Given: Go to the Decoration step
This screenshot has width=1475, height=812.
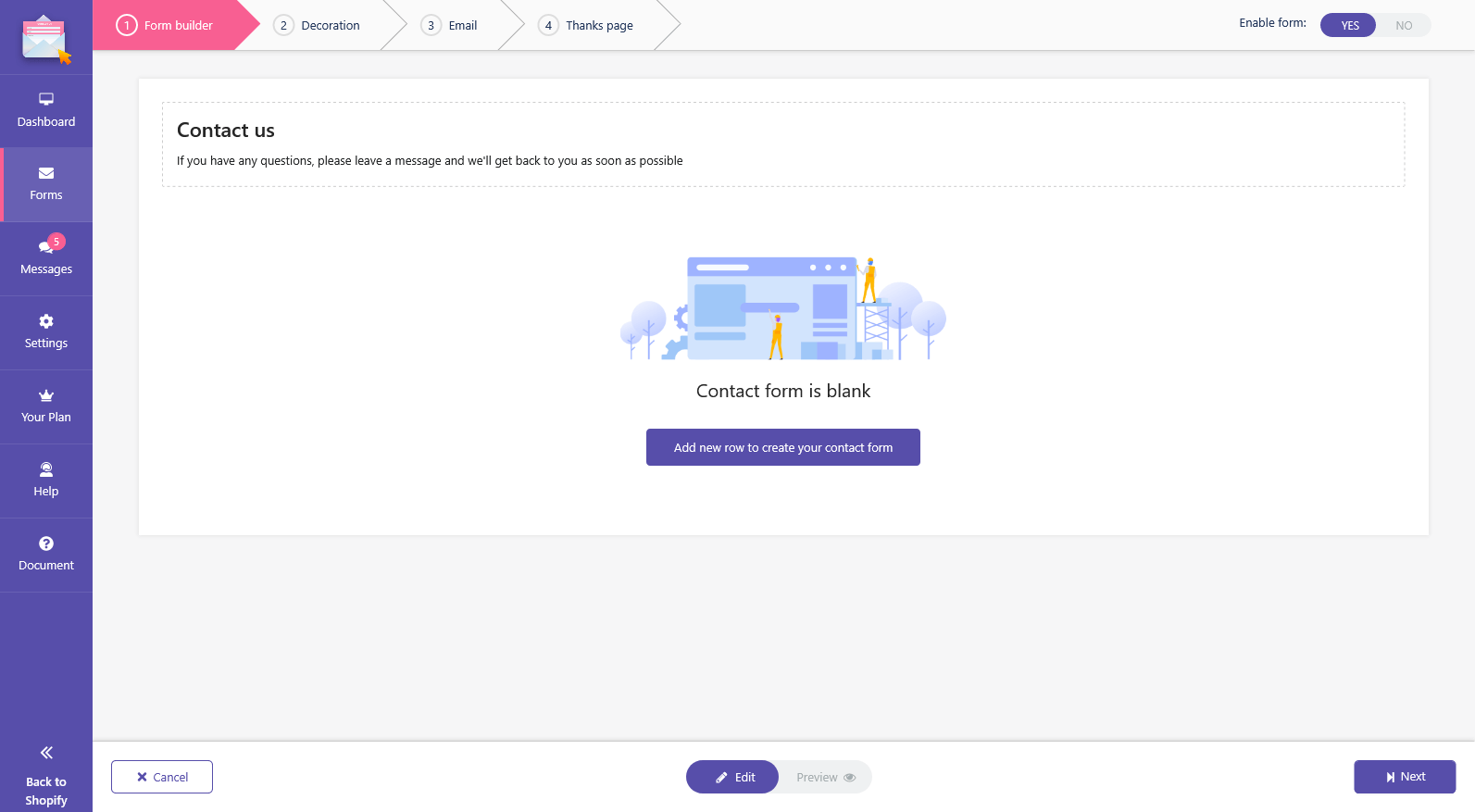Looking at the screenshot, I should click(x=319, y=25).
